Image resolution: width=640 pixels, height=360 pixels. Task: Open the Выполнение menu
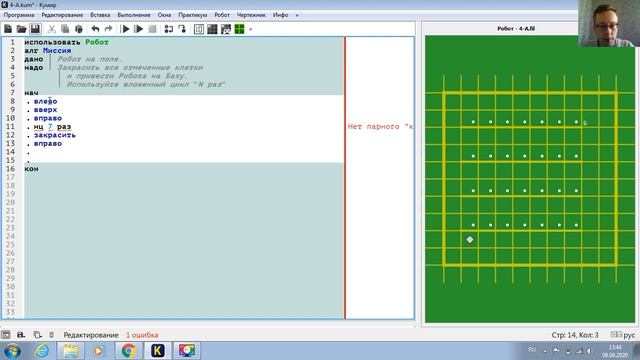point(134,15)
